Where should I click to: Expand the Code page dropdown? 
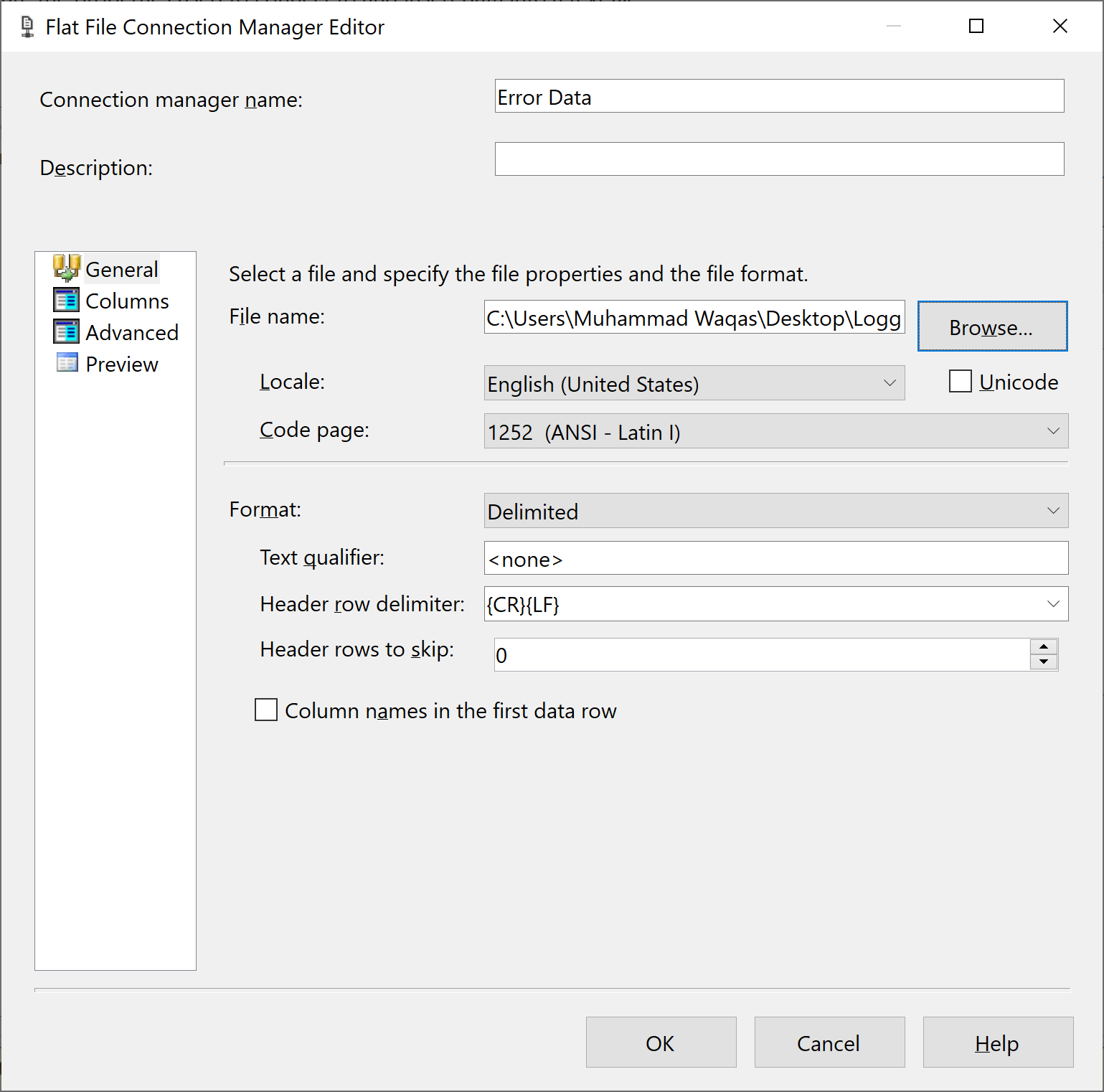pyautogui.click(x=1052, y=431)
